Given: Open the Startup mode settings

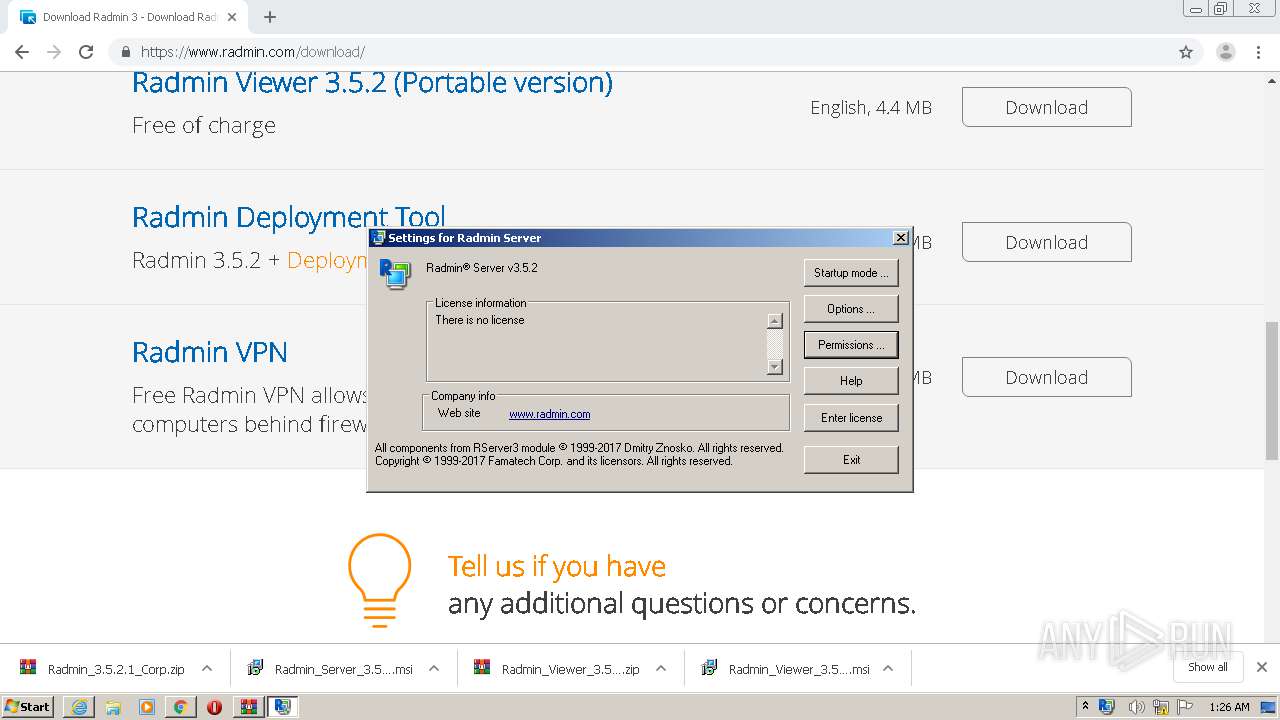Looking at the screenshot, I should coord(851,273).
